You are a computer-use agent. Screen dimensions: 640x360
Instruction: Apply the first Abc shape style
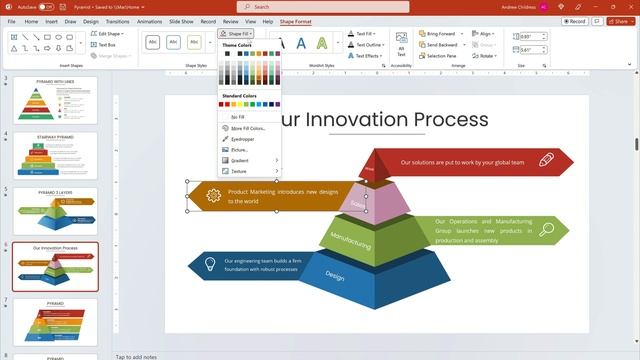coord(153,42)
